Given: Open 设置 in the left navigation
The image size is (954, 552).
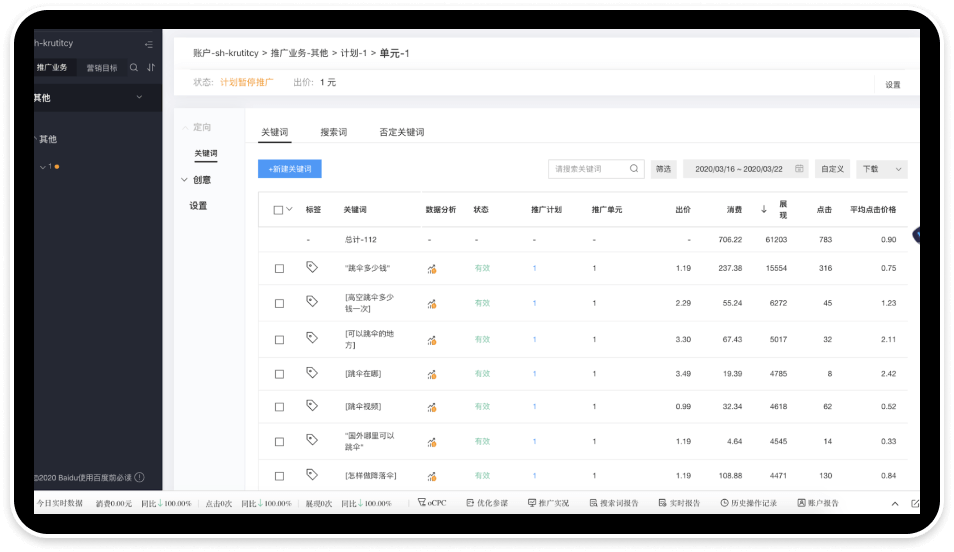Looking at the screenshot, I should [x=198, y=206].
